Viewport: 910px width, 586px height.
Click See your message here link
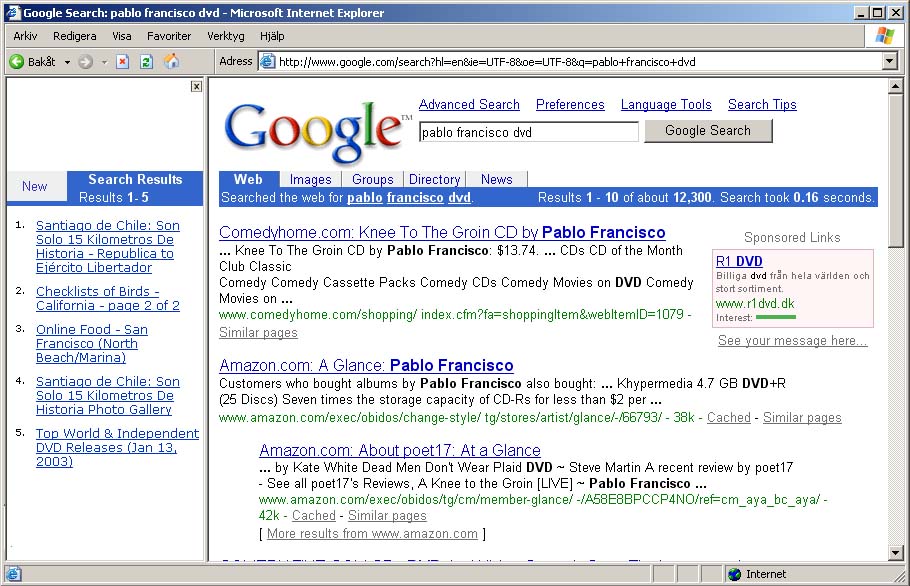tap(793, 341)
